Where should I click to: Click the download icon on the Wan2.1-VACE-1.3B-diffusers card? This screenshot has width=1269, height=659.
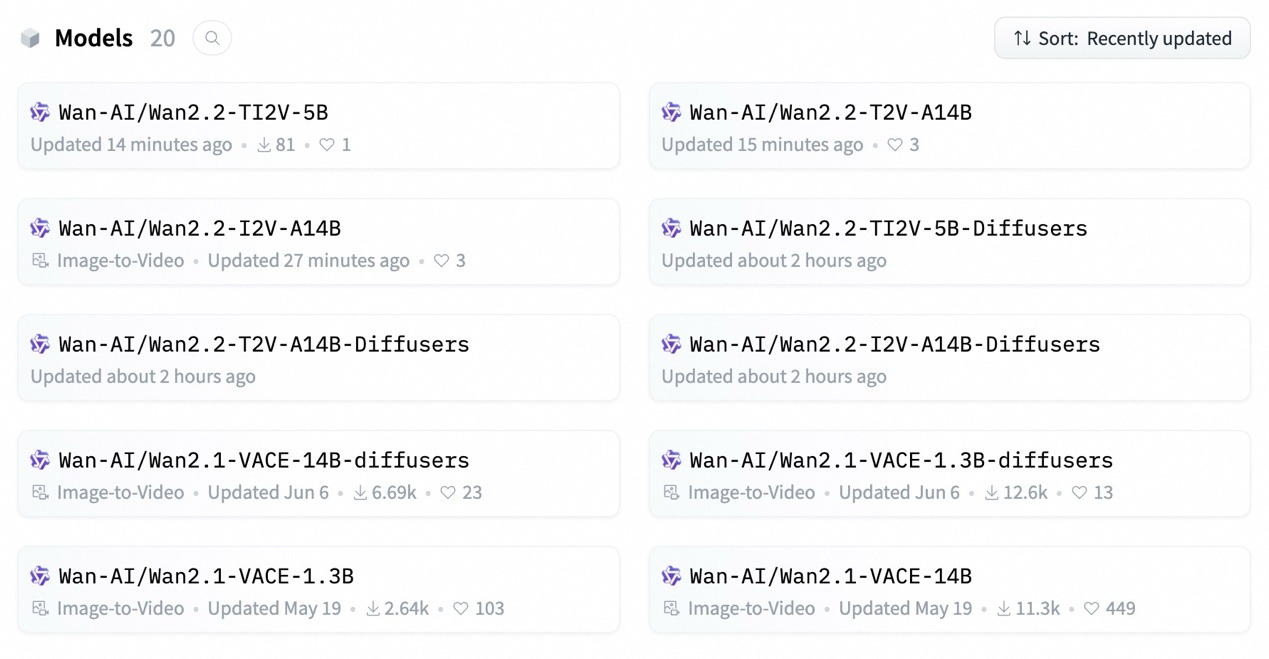pyautogui.click(x=991, y=493)
